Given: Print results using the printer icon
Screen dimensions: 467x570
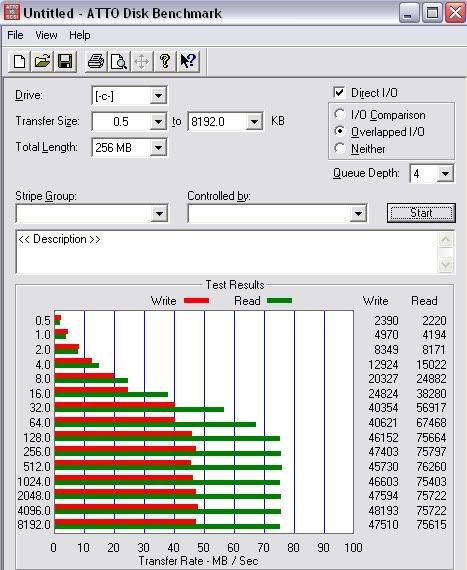Looking at the screenshot, I should pos(96,61).
